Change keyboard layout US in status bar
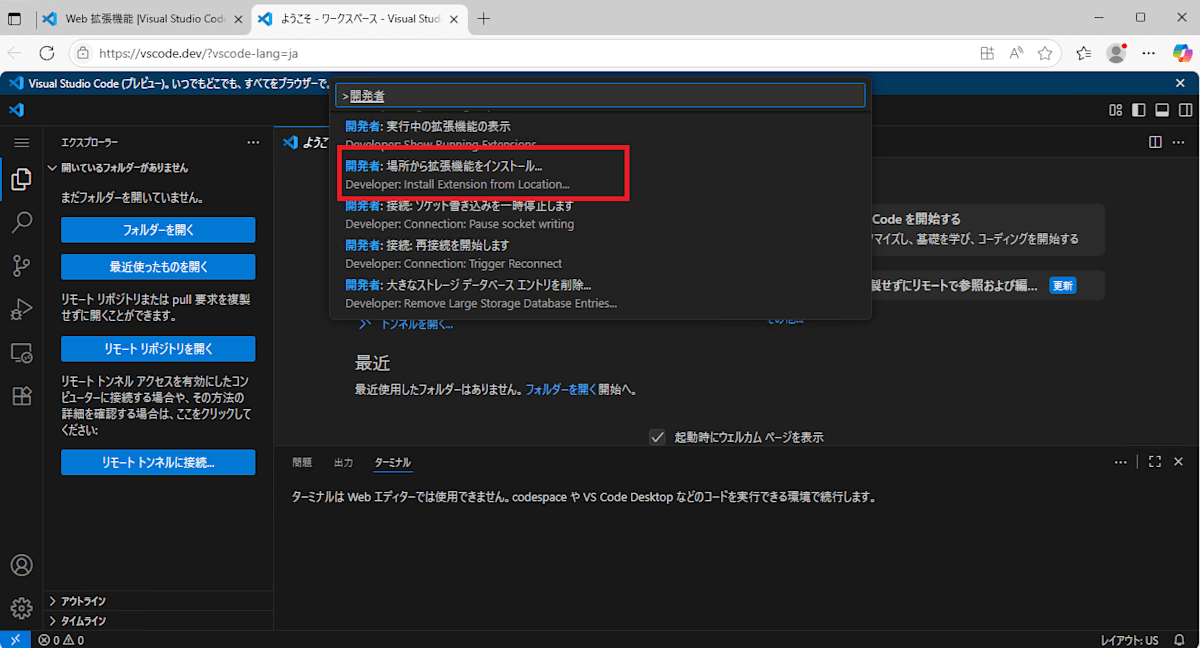This screenshot has width=1200, height=648. pos(1129,640)
